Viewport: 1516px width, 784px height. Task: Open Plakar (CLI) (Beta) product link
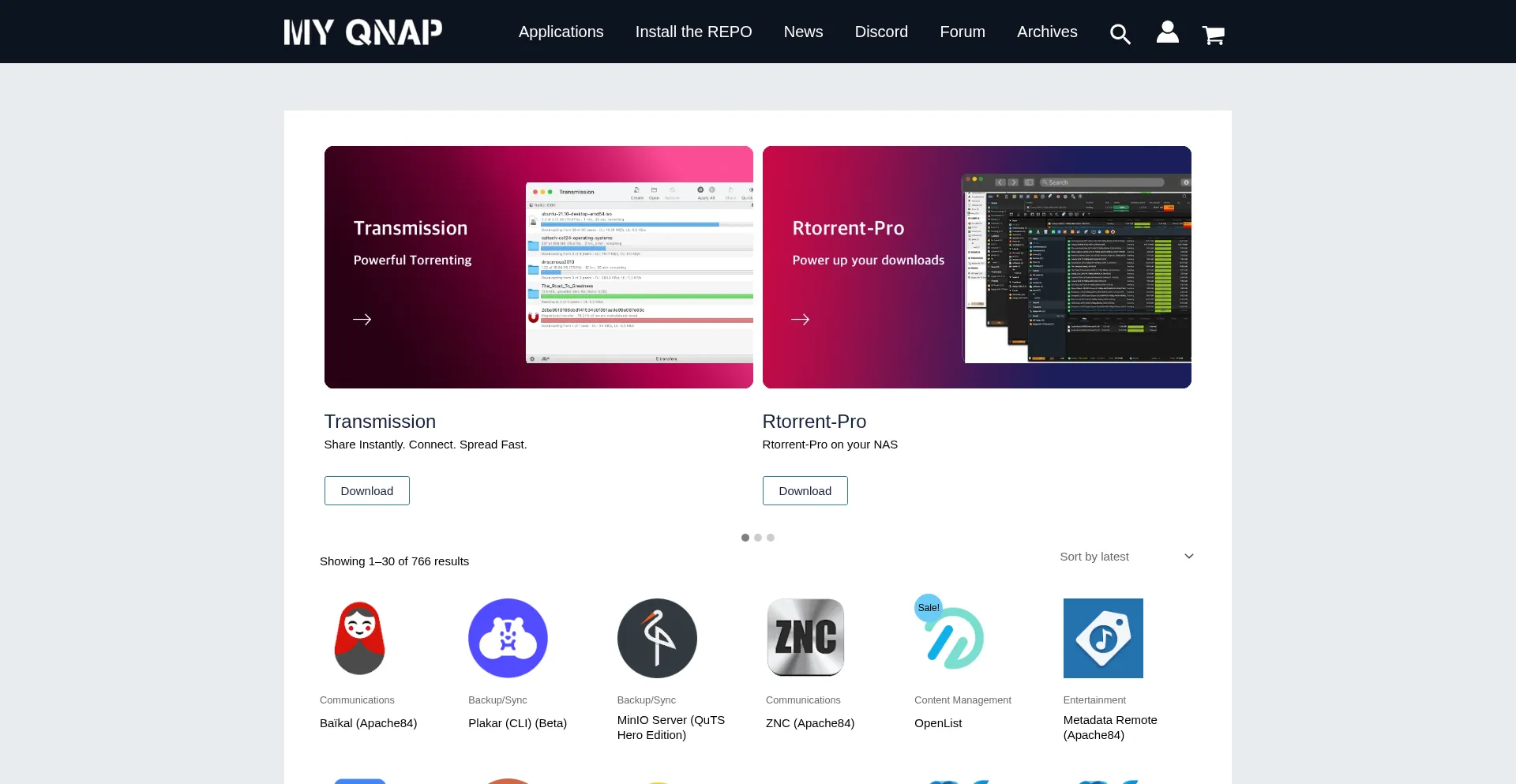[x=517, y=723]
